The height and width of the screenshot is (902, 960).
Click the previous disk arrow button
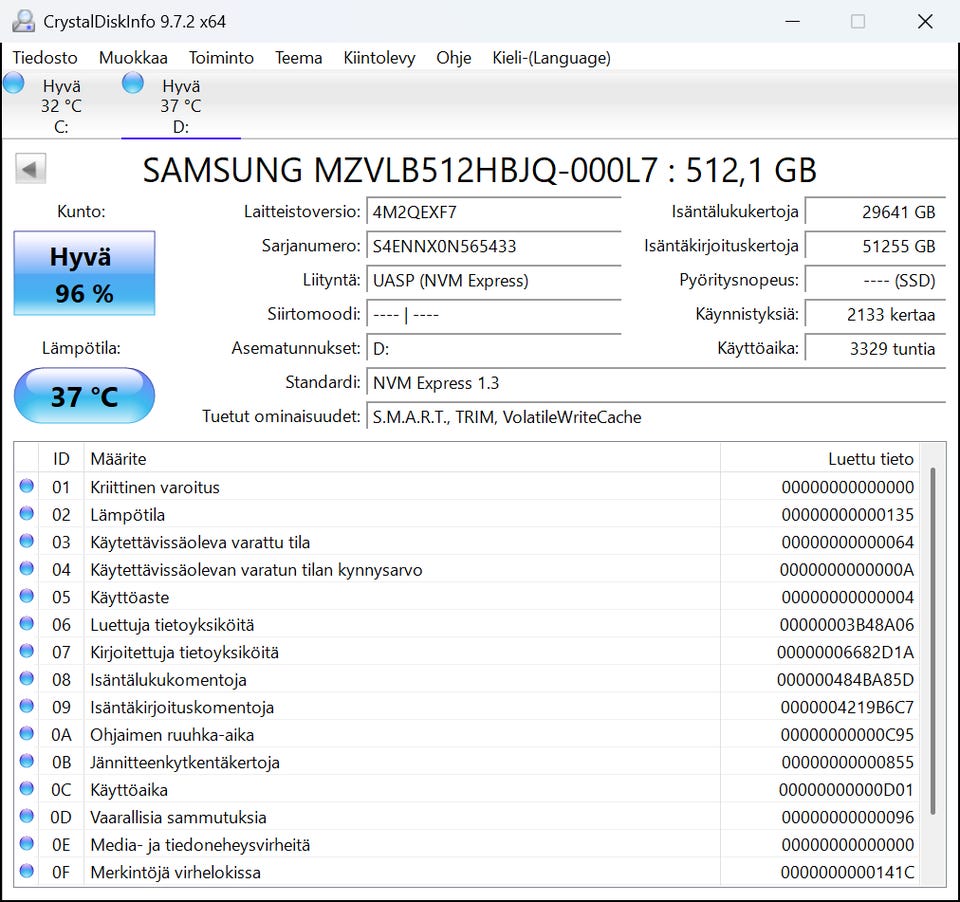coord(30,169)
